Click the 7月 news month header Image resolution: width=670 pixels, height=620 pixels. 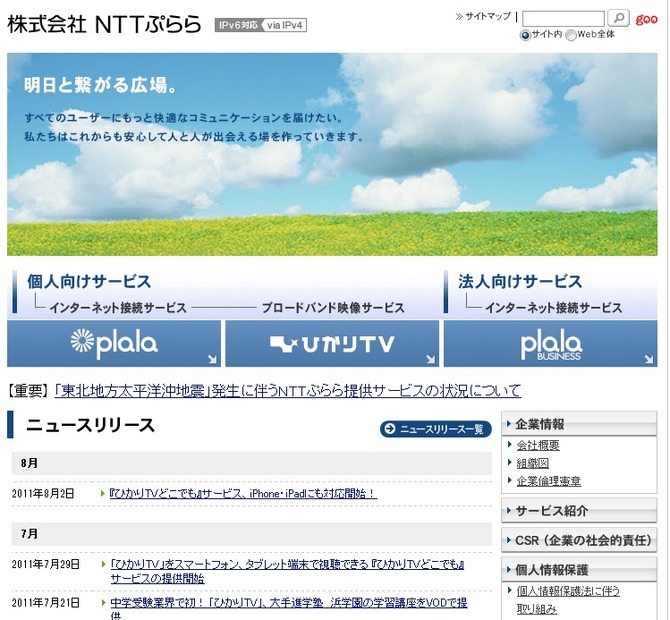click(252, 534)
